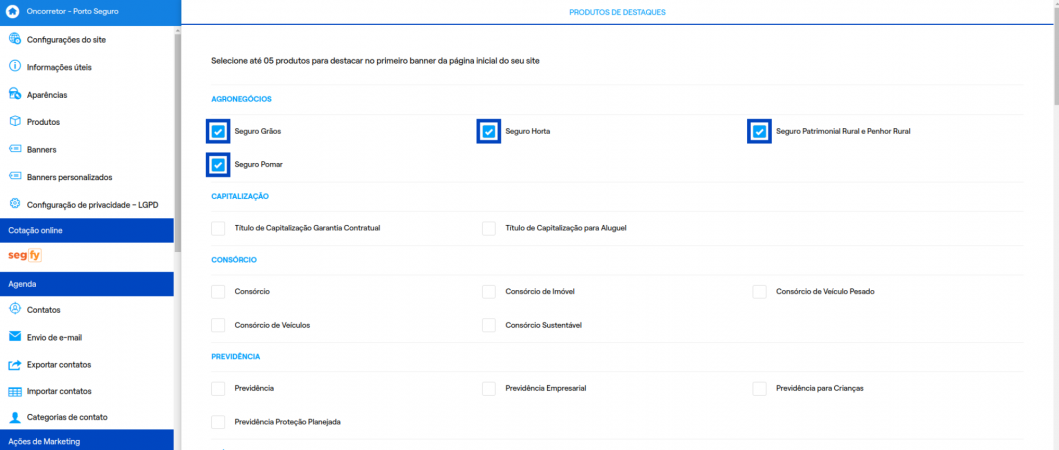The width and height of the screenshot is (1059, 450).
Task: Click the Exportar contatos share icon
Action: (15, 364)
